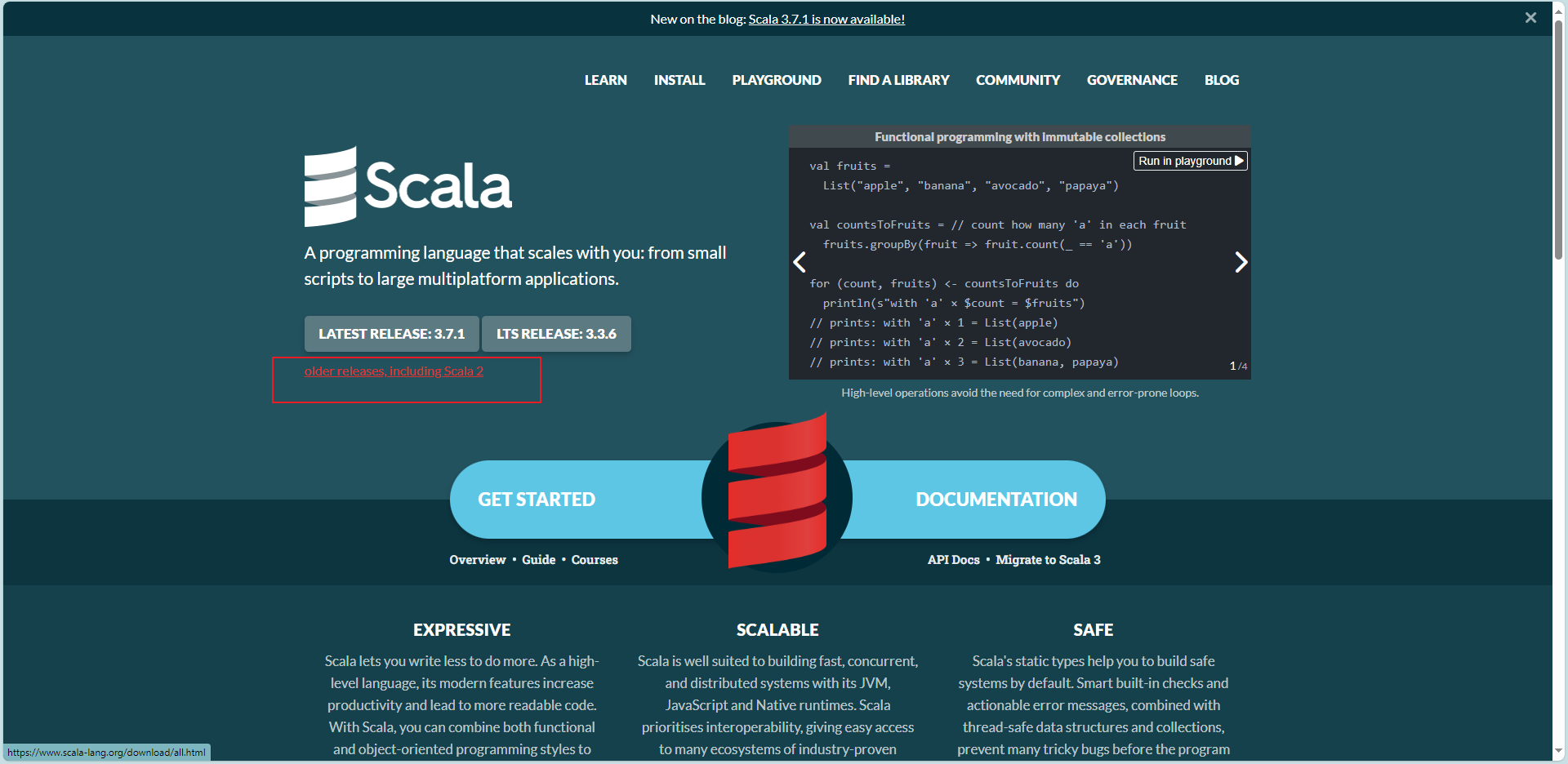The height and width of the screenshot is (764, 1568).
Task: Open the Install page
Action: click(679, 80)
